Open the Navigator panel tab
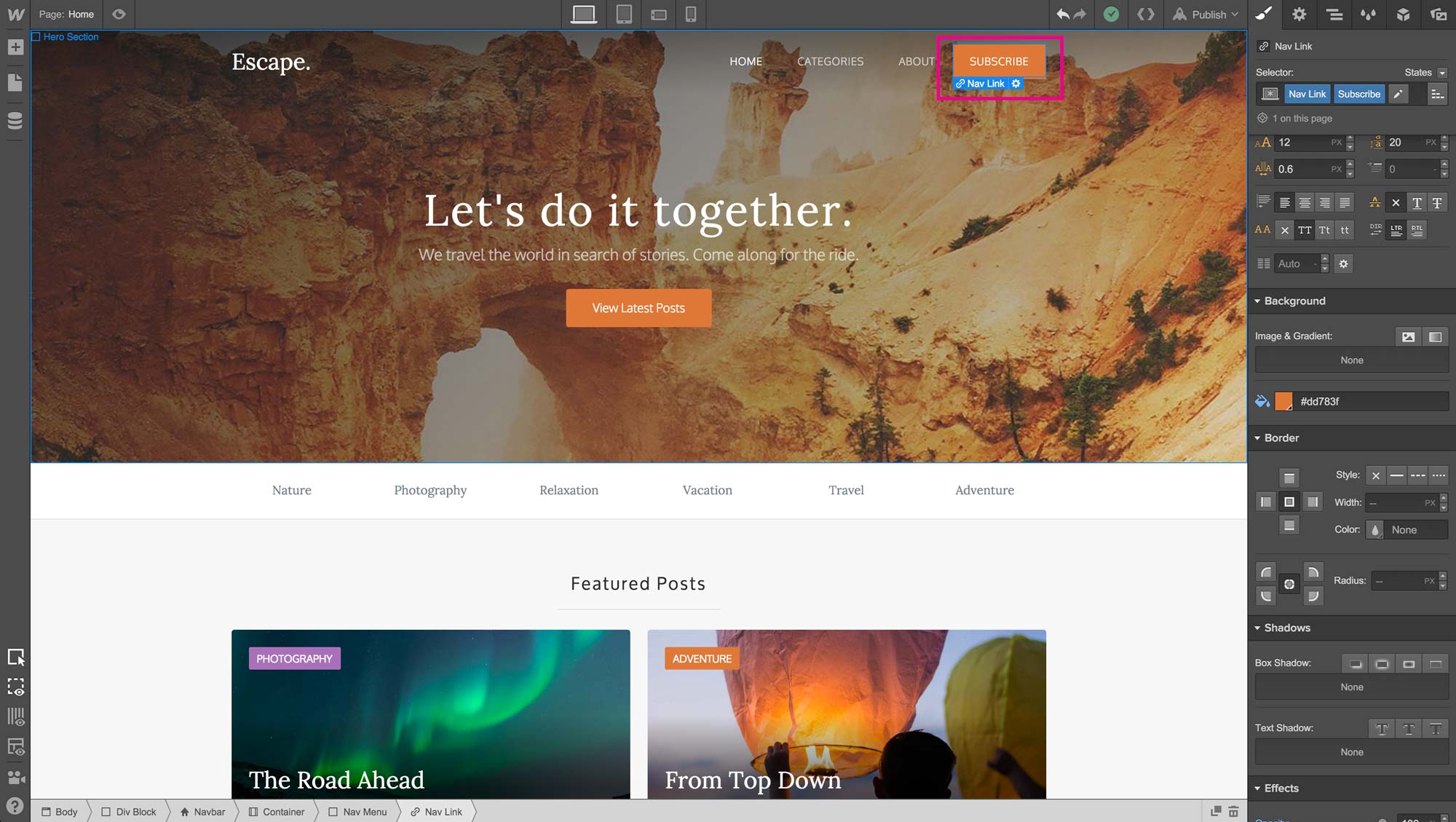1456x822 pixels. 1334,14
